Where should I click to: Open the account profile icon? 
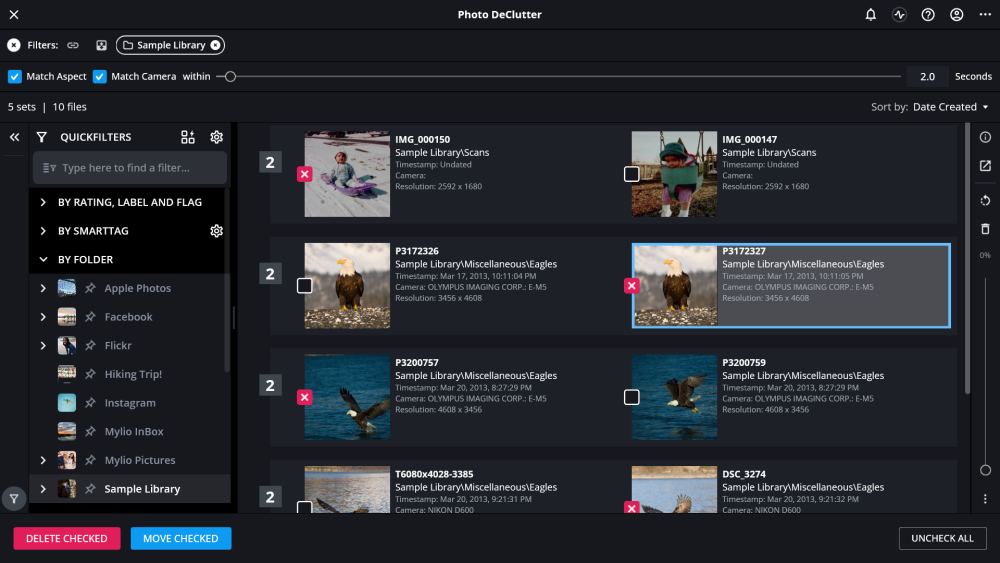pyautogui.click(x=957, y=15)
